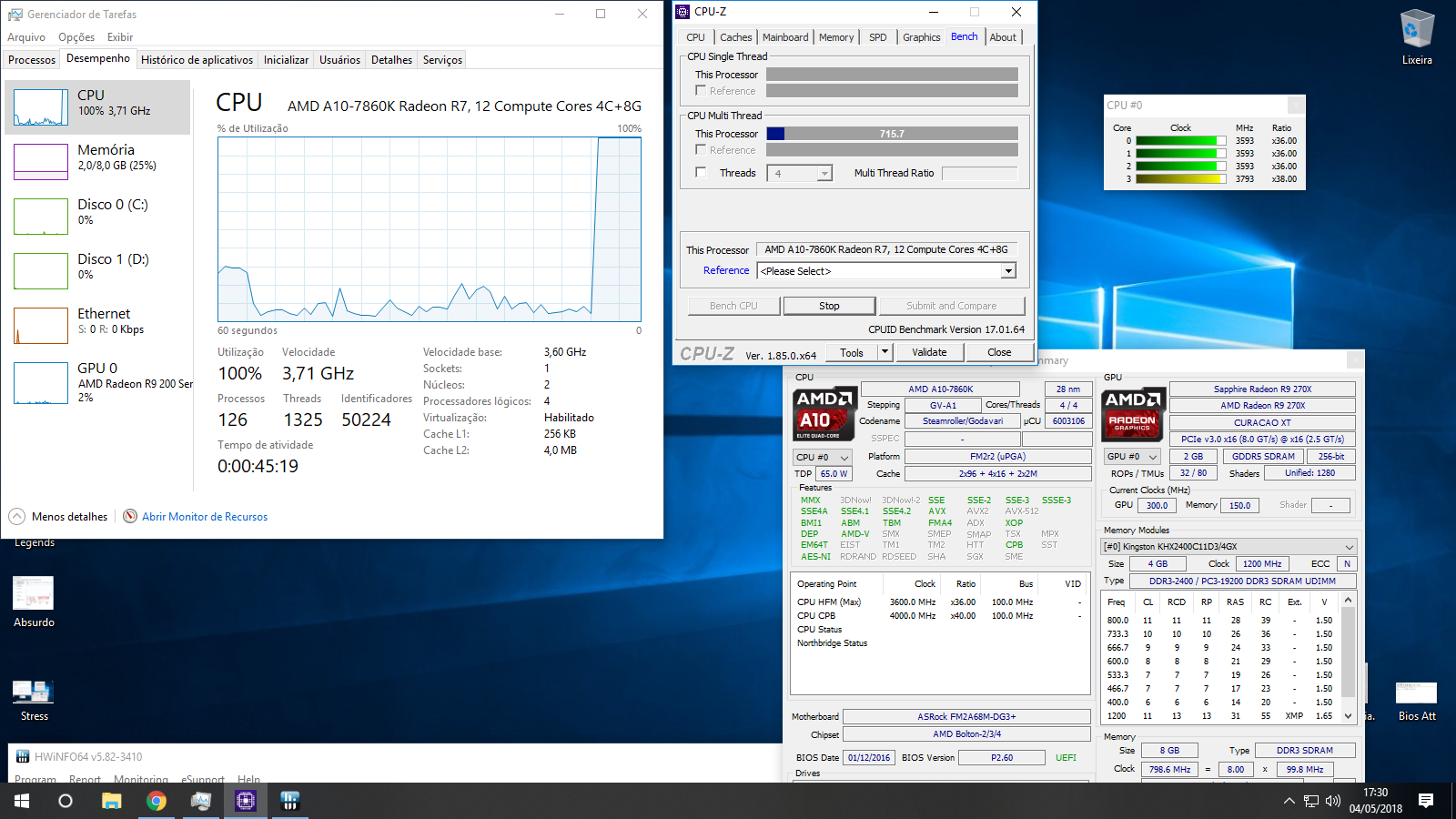The width and height of the screenshot is (1456, 819).
Task: Switch to Histórico de aplicativos tab
Action: (x=197, y=60)
